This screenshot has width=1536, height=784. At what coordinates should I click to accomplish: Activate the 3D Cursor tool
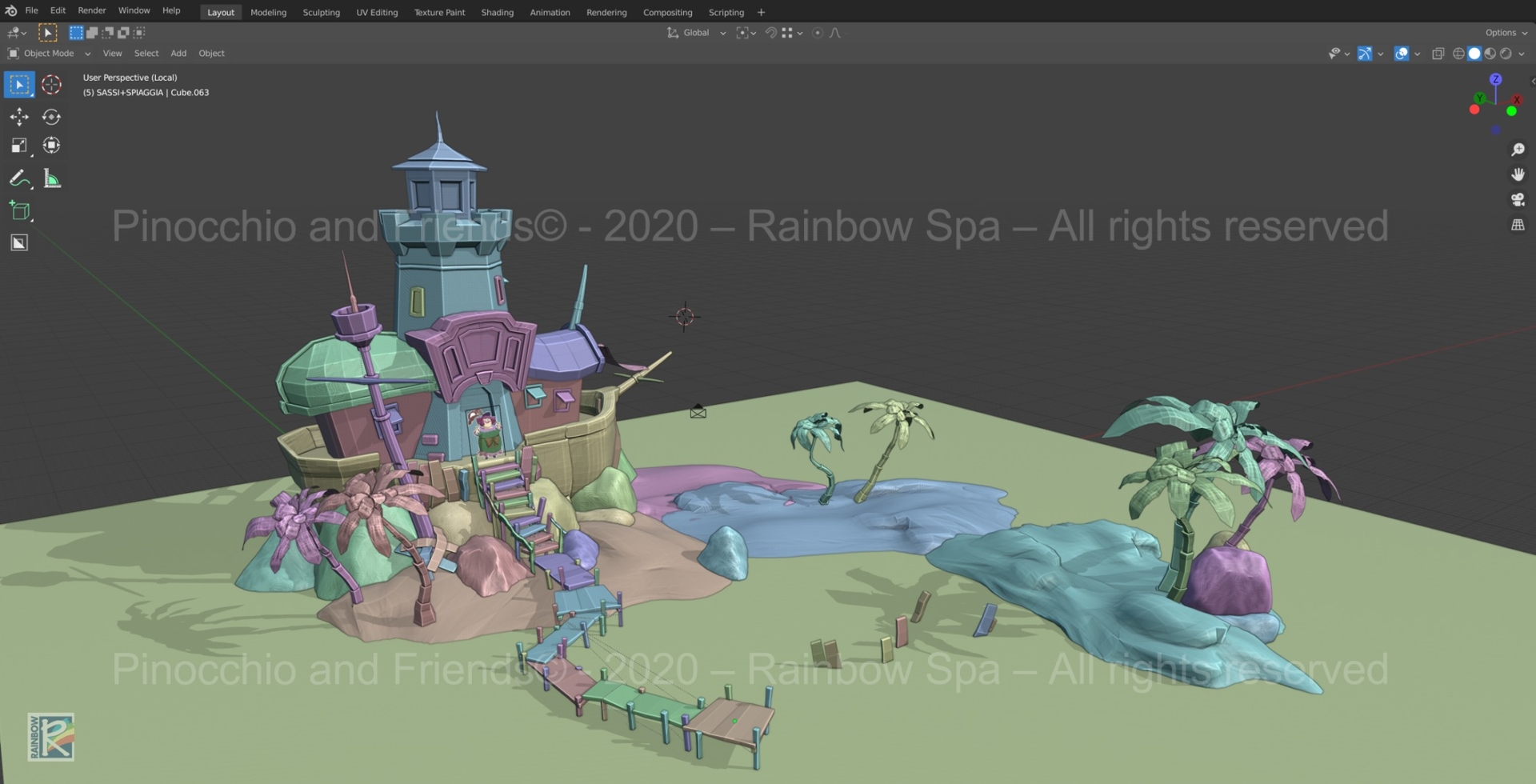(51, 85)
